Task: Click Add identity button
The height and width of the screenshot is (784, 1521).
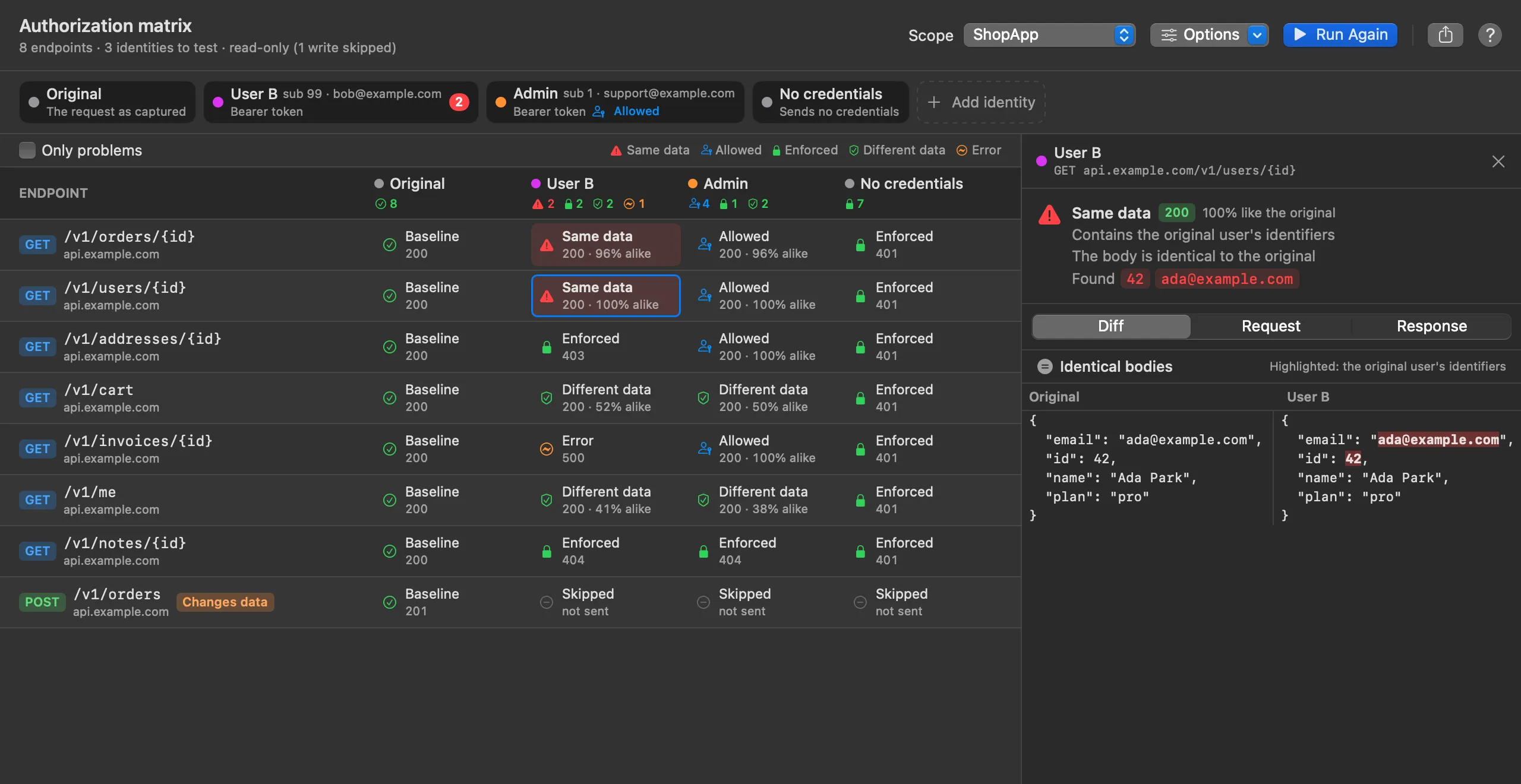Action: [981, 102]
